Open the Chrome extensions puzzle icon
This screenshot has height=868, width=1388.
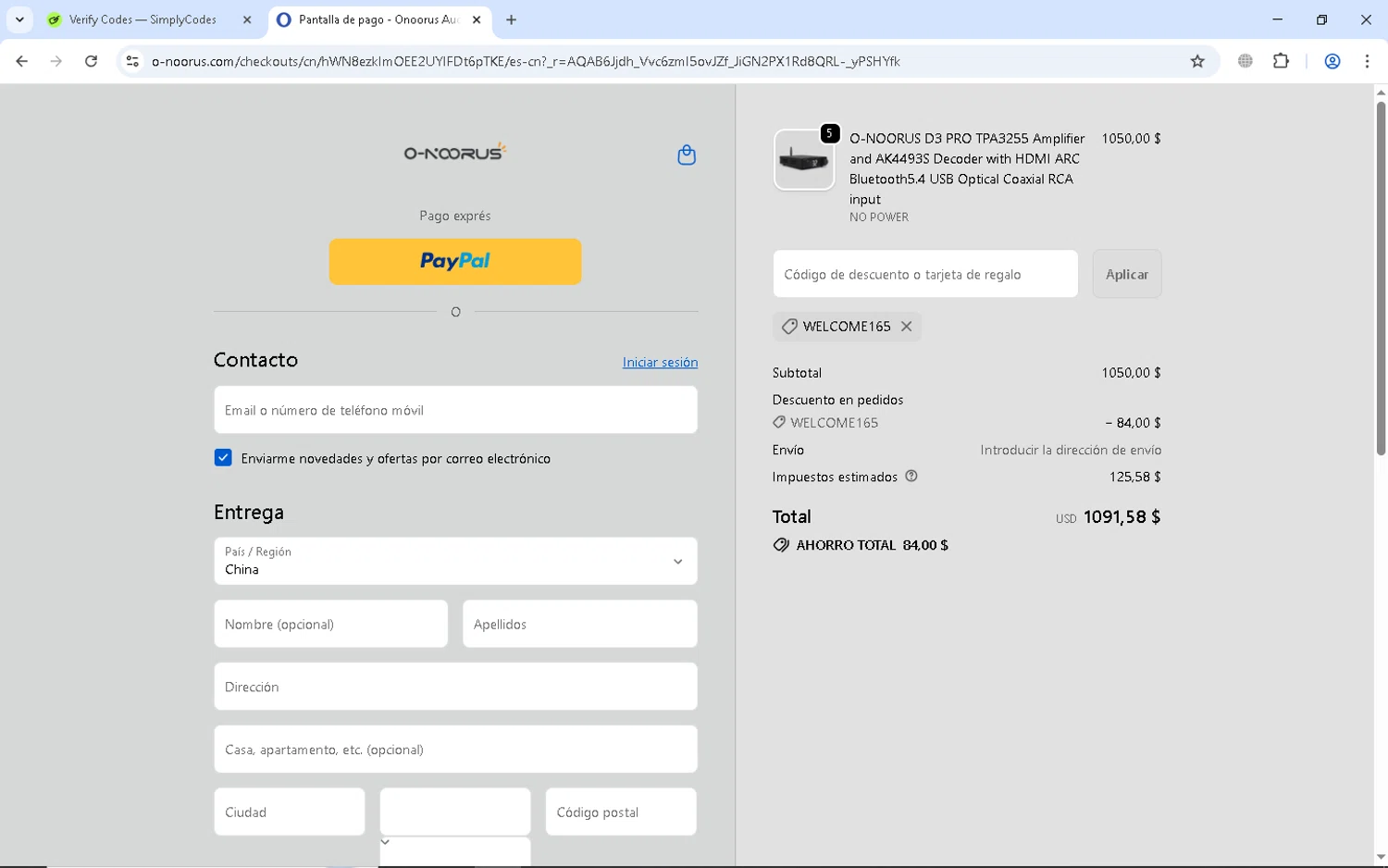pos(1281,61)
